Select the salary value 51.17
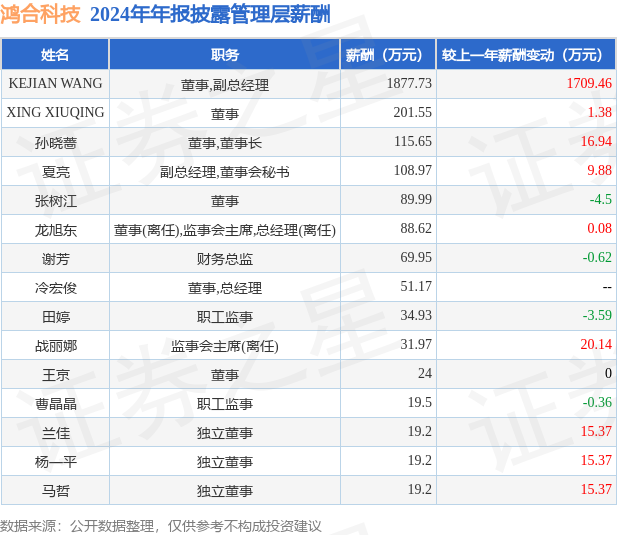The image size is (617, 535). pyautogui.click(x=416, y=286)
